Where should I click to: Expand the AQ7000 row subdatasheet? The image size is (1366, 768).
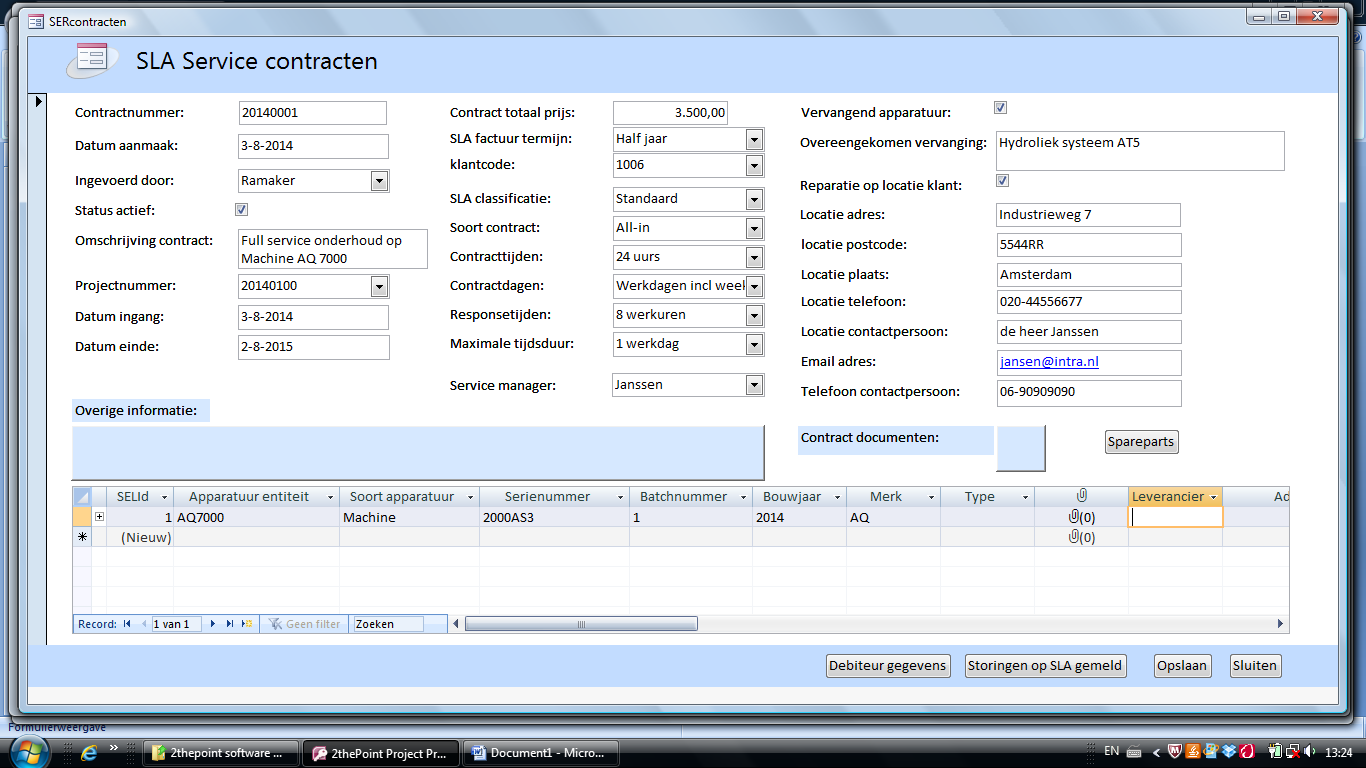pos(99,517)
